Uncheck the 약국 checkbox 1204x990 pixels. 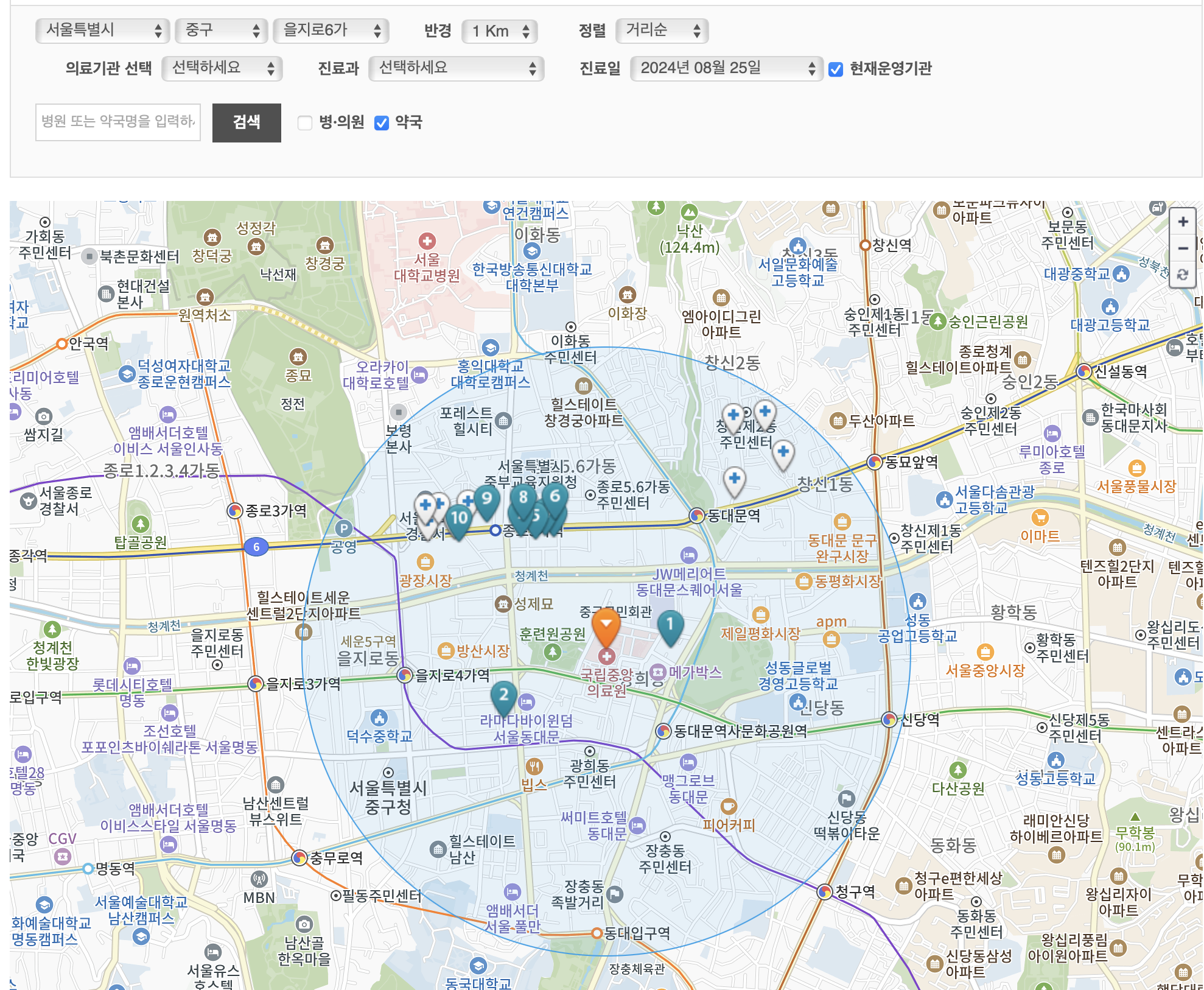(382, 123)
